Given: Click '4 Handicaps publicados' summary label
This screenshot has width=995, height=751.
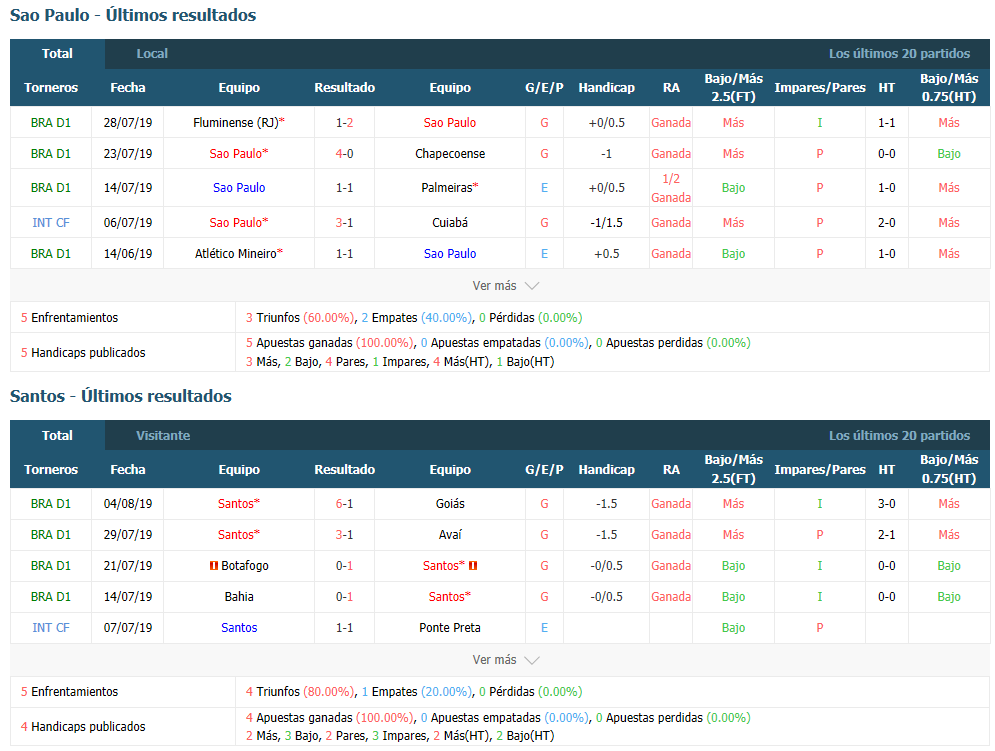Looking at the screenshot, I should (83, 726).
